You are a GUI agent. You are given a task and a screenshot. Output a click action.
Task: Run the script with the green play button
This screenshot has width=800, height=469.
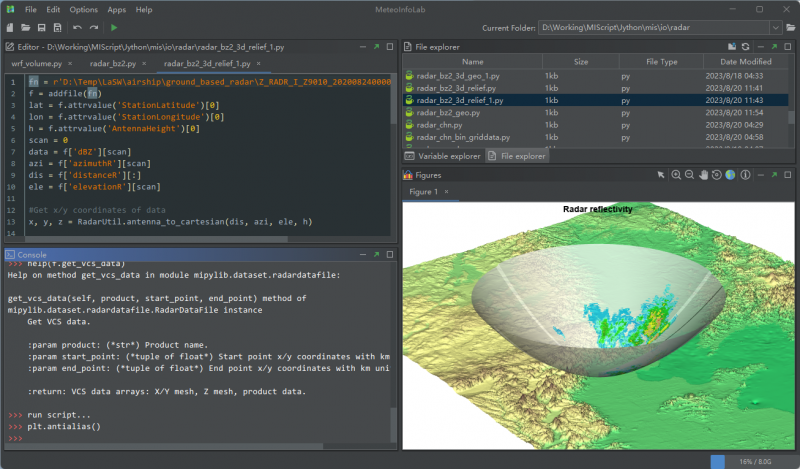point(114,27)
